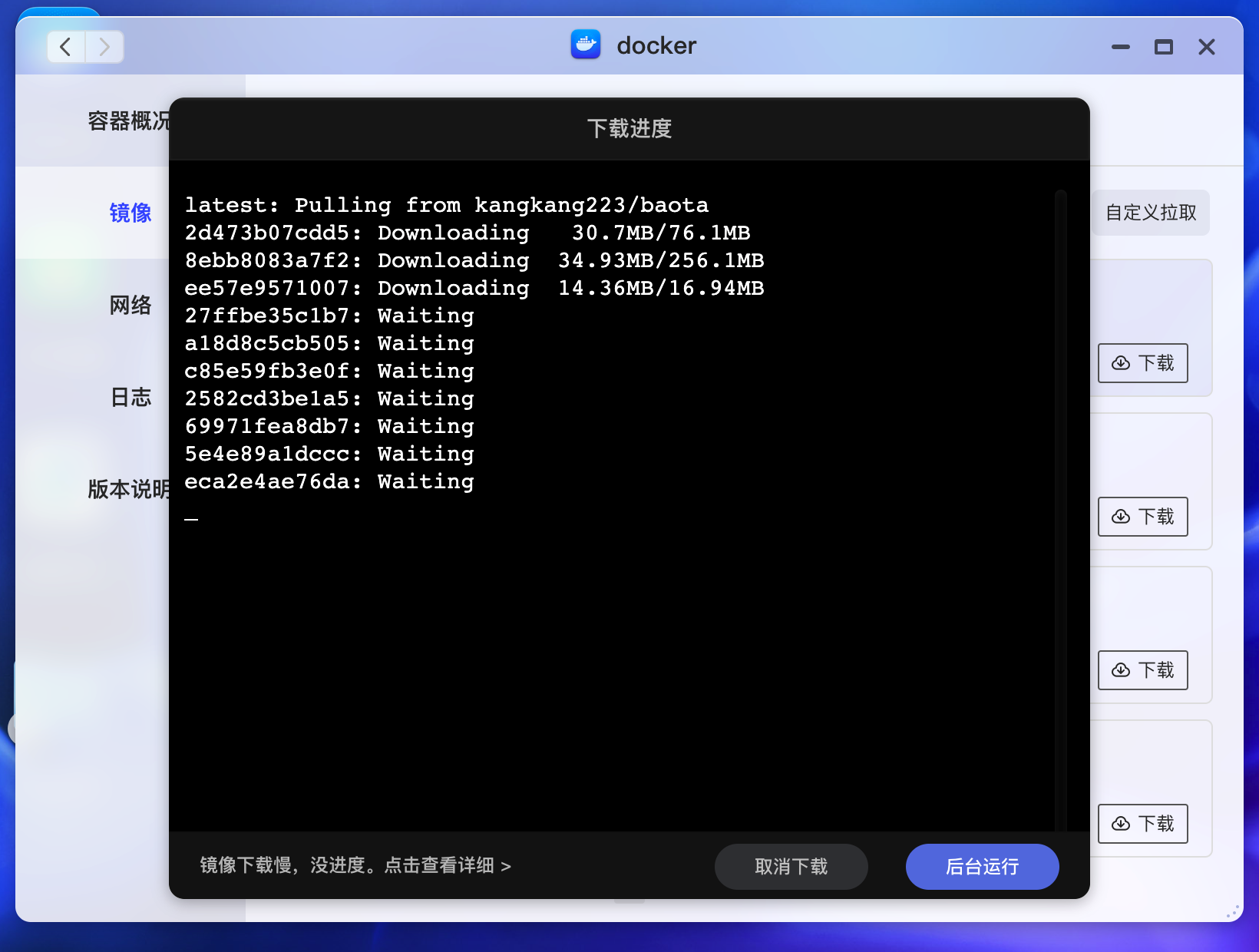Viewport: 1259px width, 952px height.
Task: Click the window resize grip corner
Action: tap(1233, 912)
